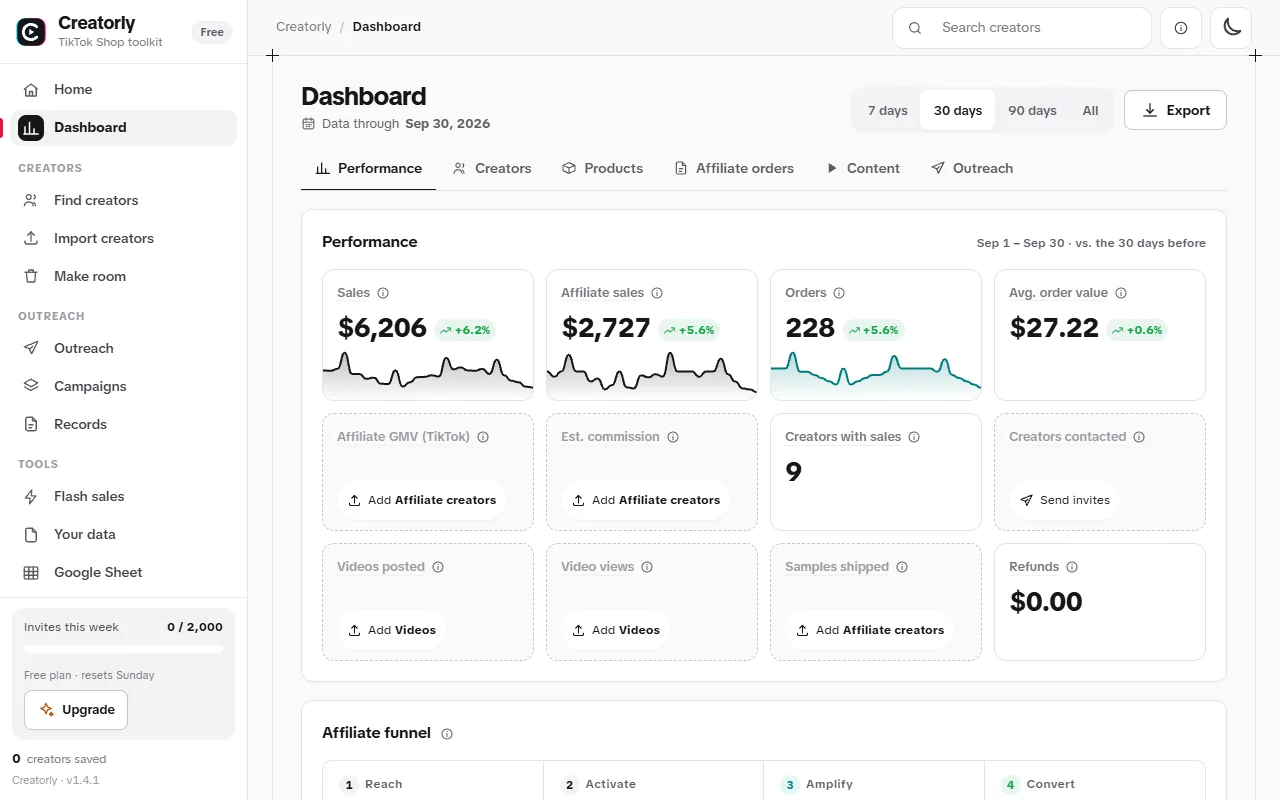This screenshot has width=1280, height=800.
Task: Click Creatorly breadcrumb link
Action: (x=304, y=27)
